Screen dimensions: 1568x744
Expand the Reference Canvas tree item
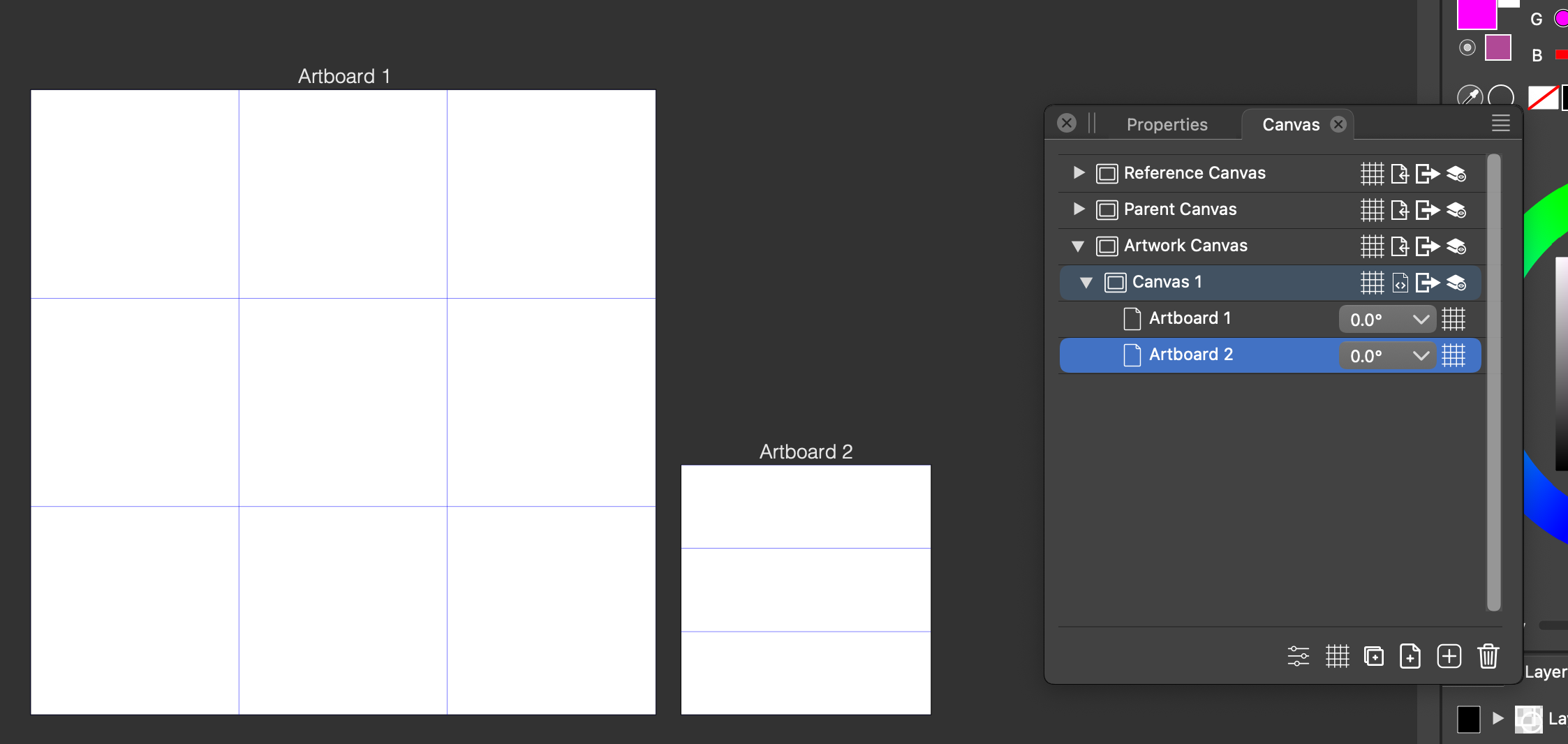[1079, 172]
